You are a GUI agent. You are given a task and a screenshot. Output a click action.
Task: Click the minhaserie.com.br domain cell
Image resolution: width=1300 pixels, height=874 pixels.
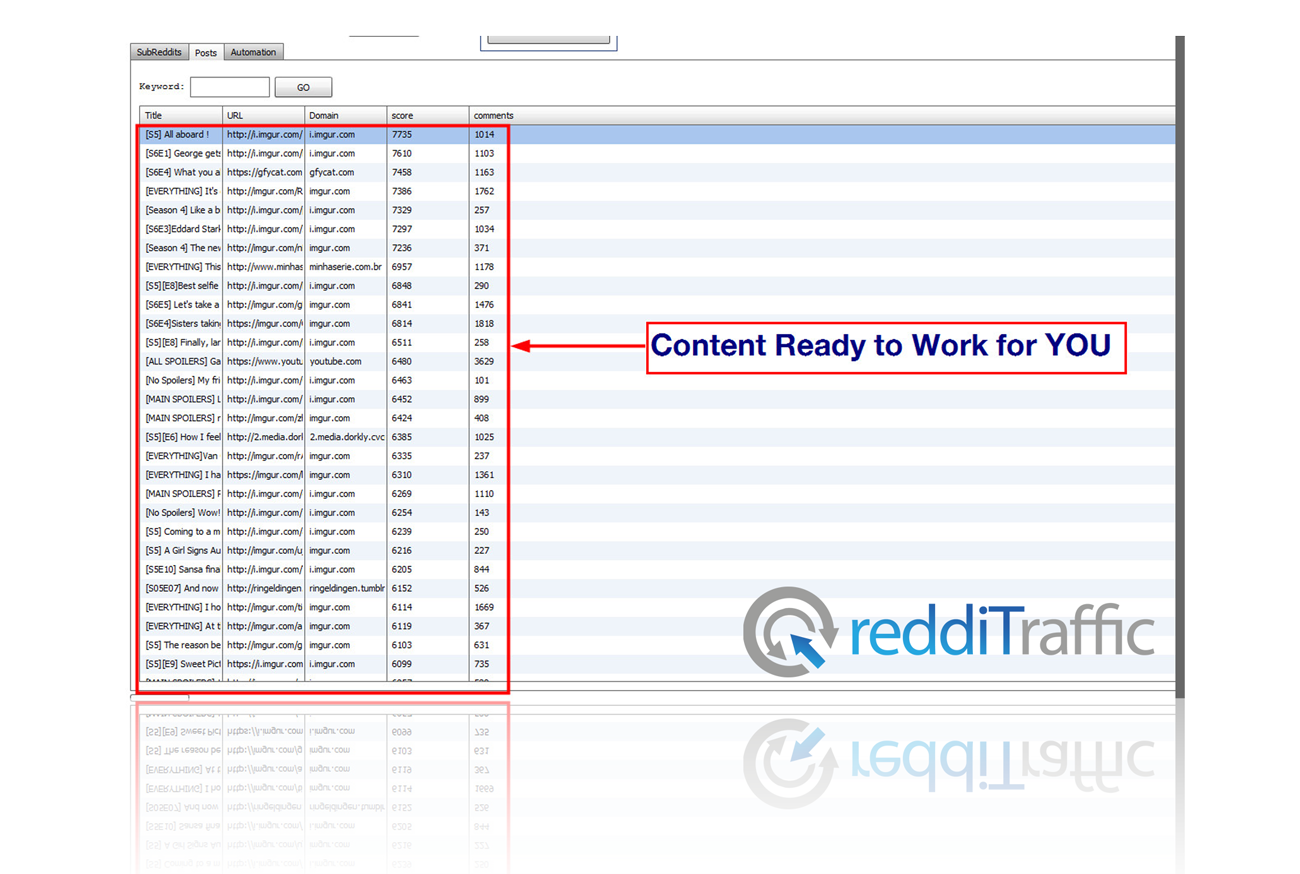(x=345, y=267)
